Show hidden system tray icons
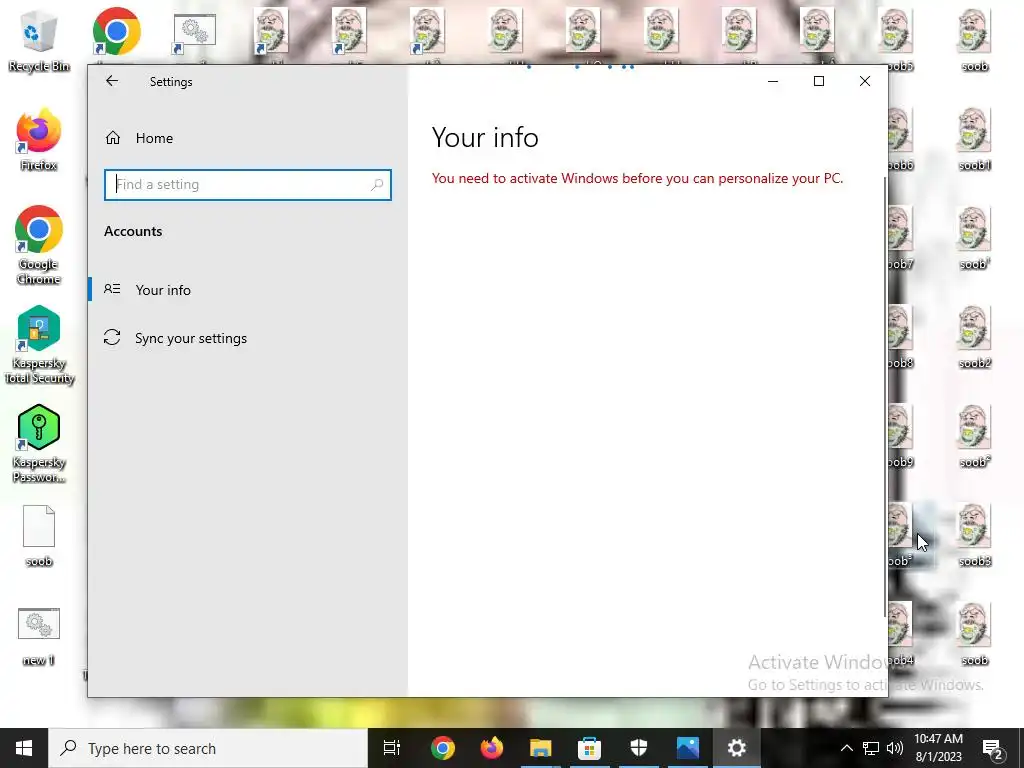Screen dimensions: 1024x768 pyautogui.click(x=846, y=748)
